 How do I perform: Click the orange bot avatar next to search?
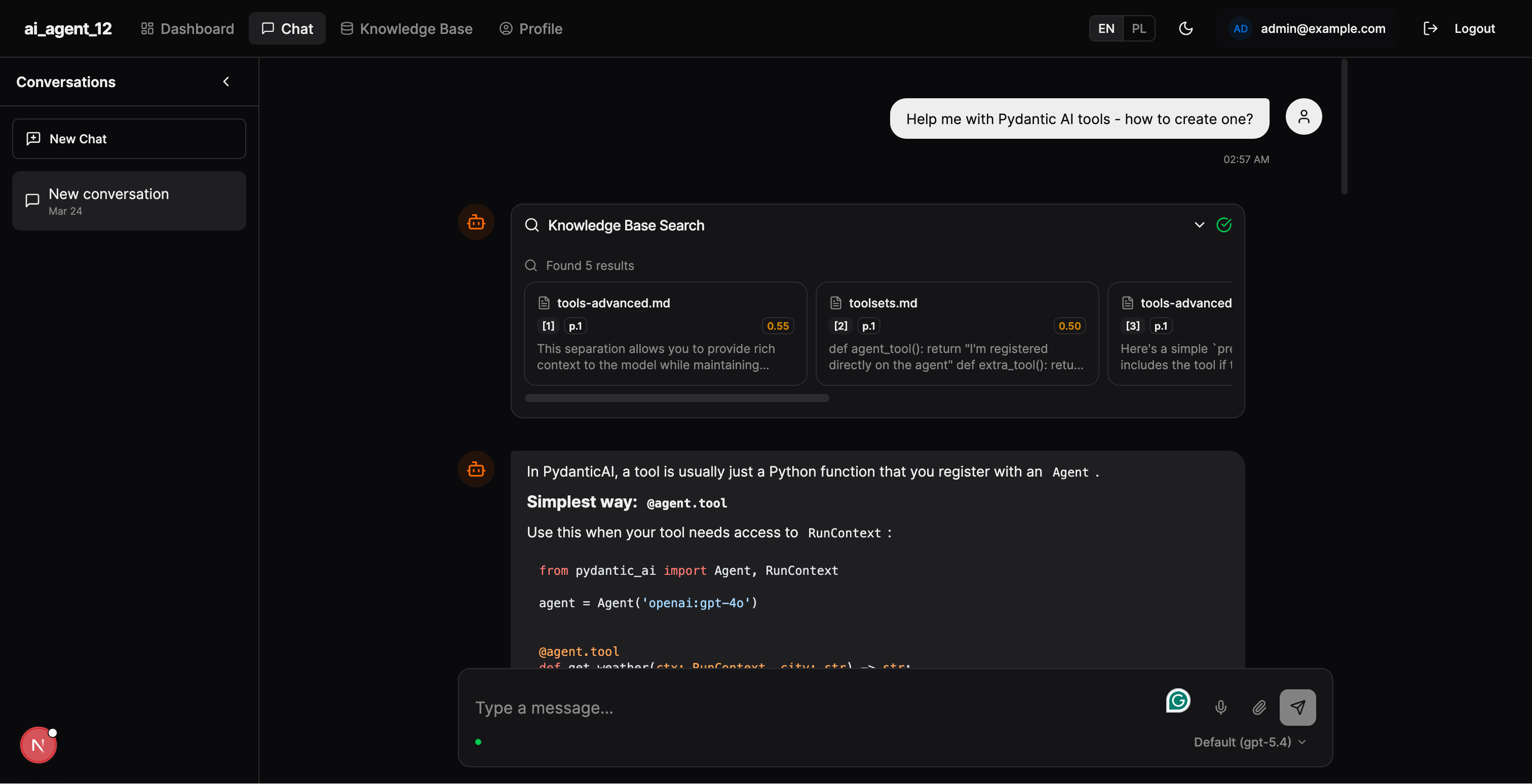(476, 222)
